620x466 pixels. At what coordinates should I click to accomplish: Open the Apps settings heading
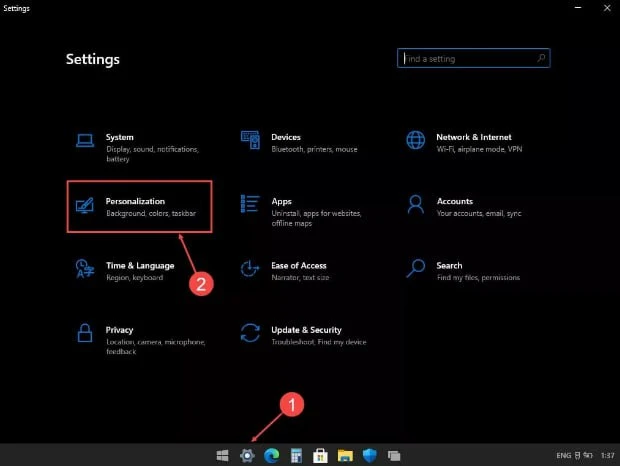(282, 202)
